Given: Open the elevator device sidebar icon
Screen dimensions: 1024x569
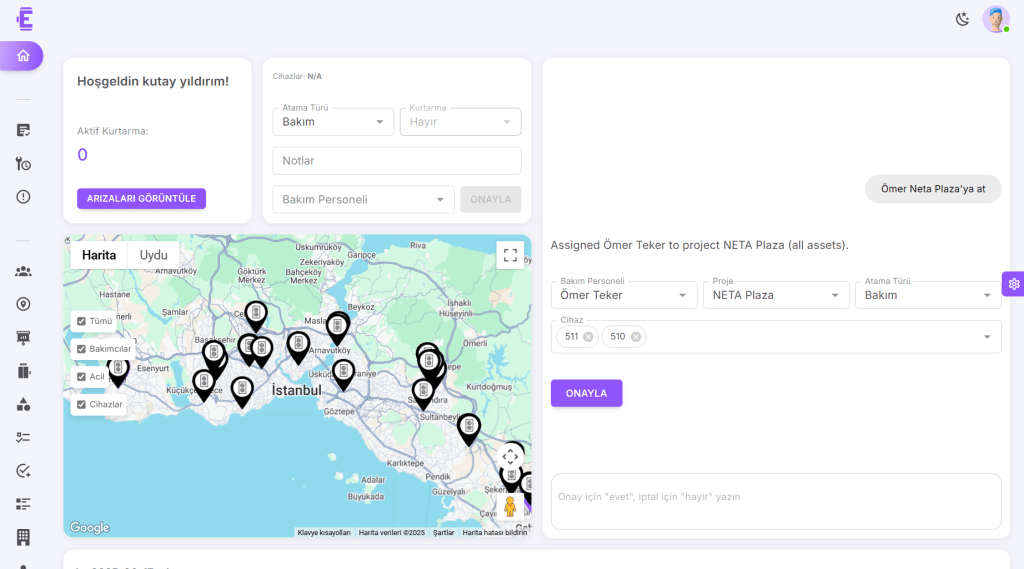Looking at the screenshot, I should coord(23,371).
